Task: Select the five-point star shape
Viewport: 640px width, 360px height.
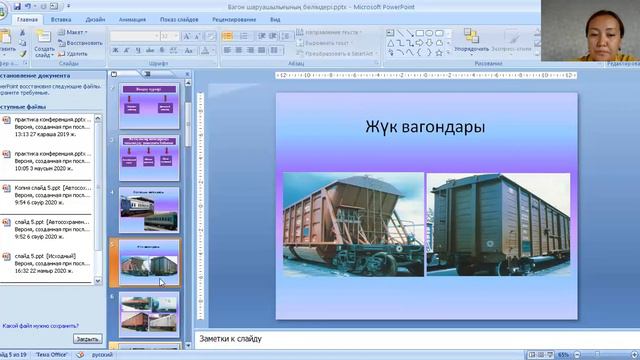Action: click(439, 53)
